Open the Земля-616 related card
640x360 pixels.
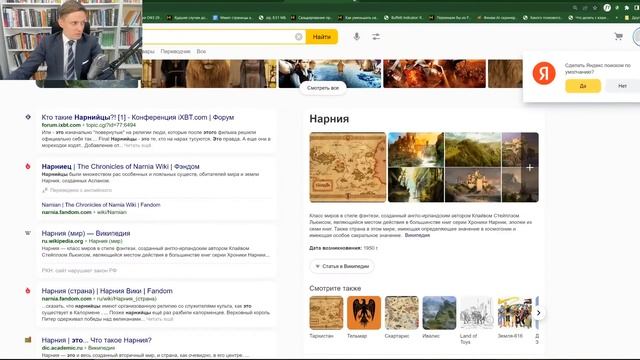point(514,313)
